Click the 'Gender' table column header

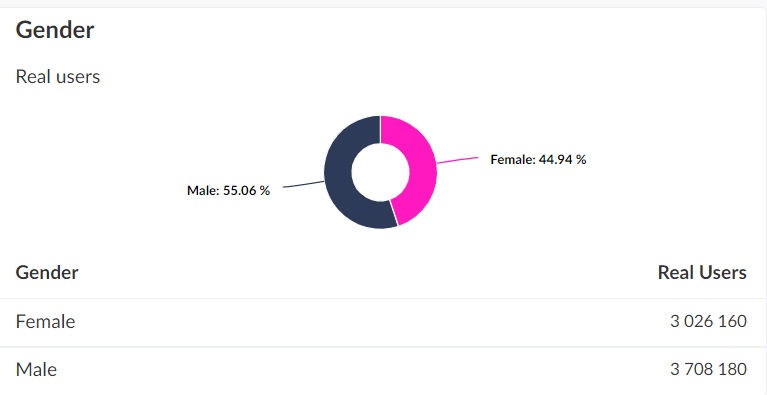(x=47, y=272)
